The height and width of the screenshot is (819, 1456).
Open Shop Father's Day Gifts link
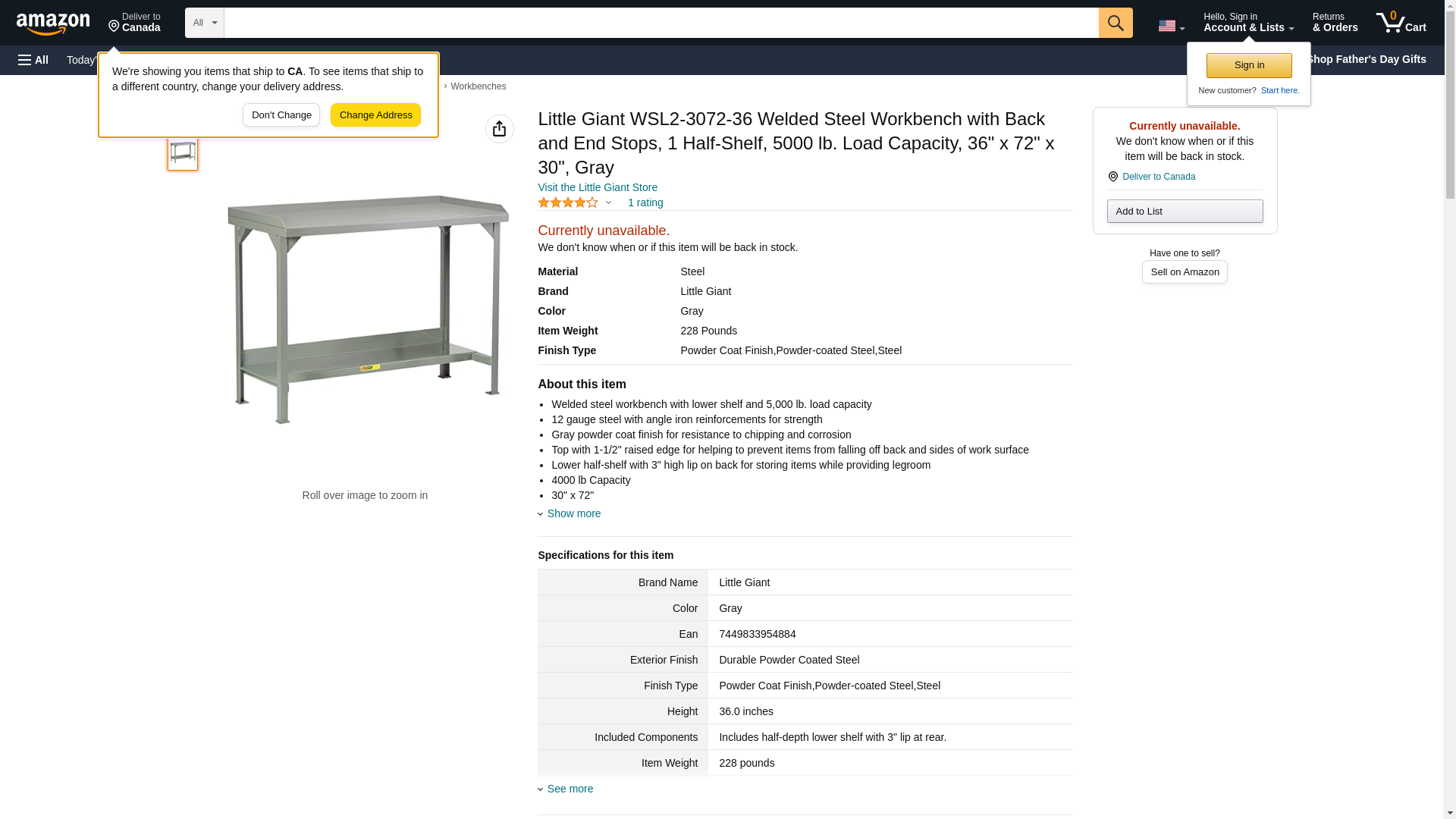tap(1366, 59)
